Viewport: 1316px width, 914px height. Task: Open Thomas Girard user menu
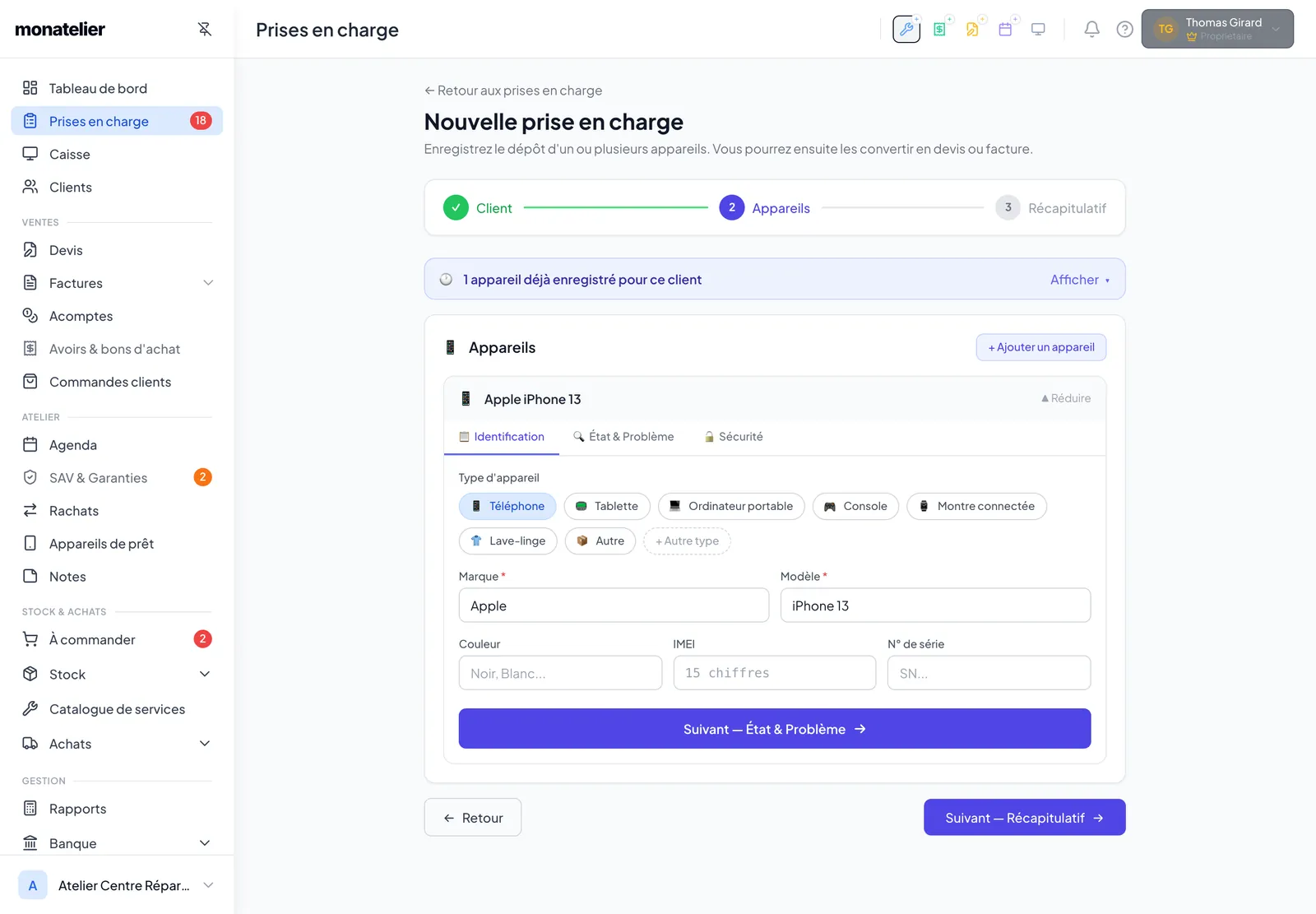(x=1217, y=29)
